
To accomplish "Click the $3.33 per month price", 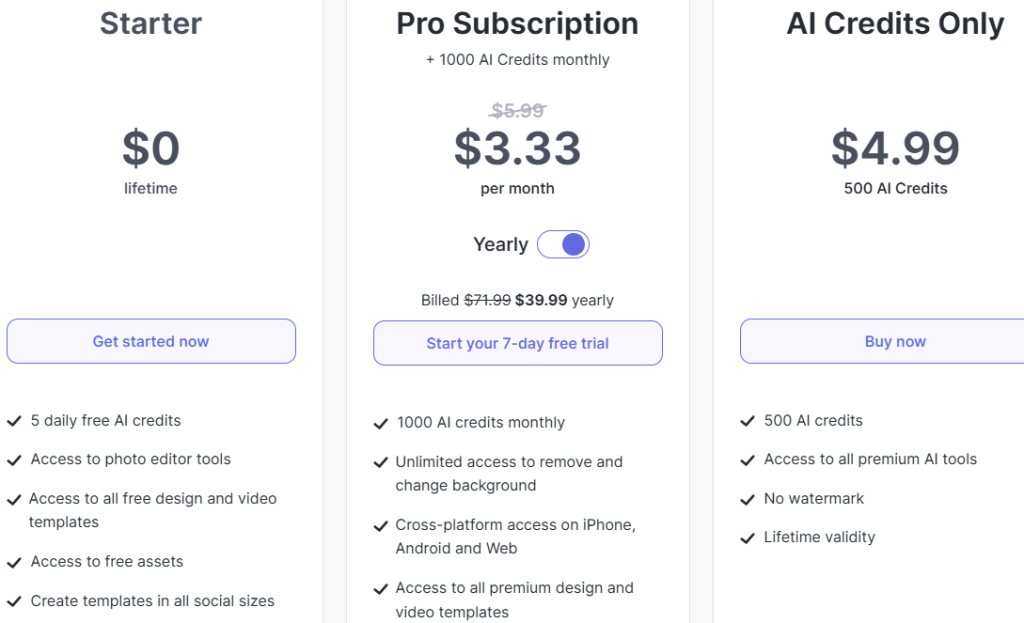I will 517,148.
